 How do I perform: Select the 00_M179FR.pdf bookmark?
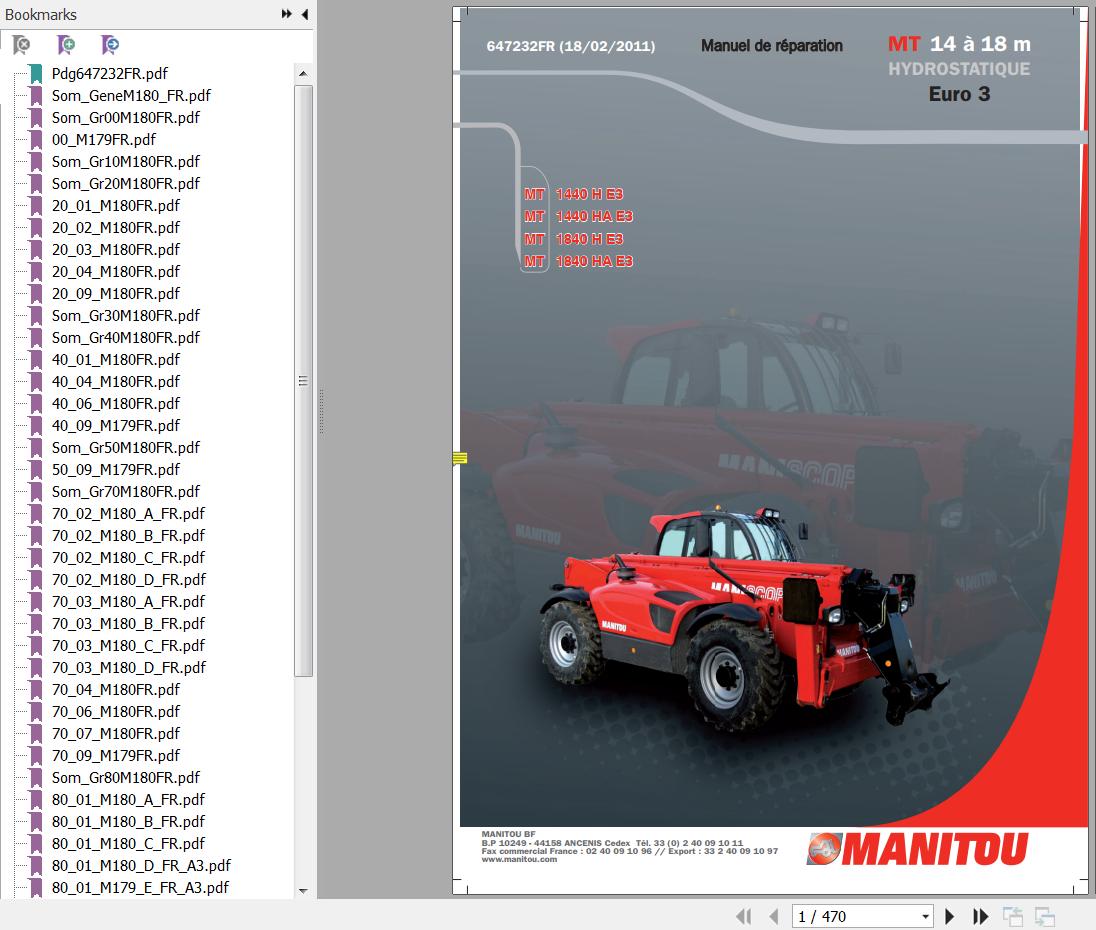click(103, 140)
